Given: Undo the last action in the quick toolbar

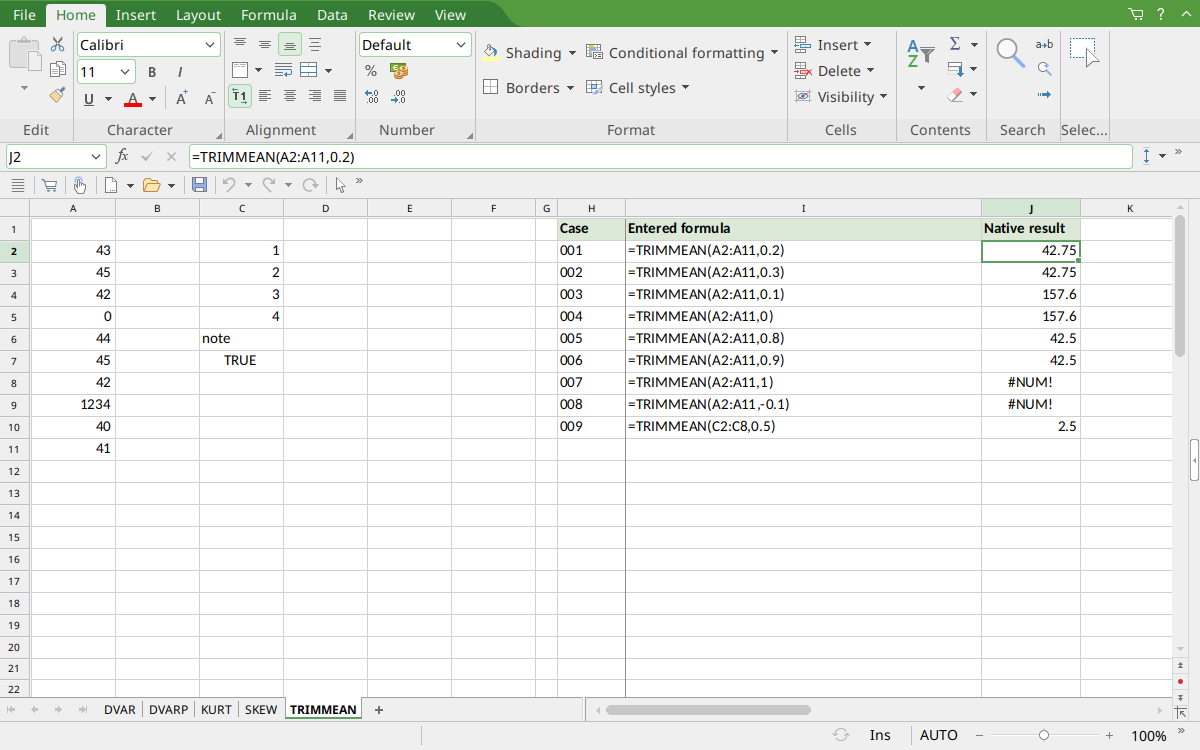Looking at the screenshot, I should click(x=229, y=185).
